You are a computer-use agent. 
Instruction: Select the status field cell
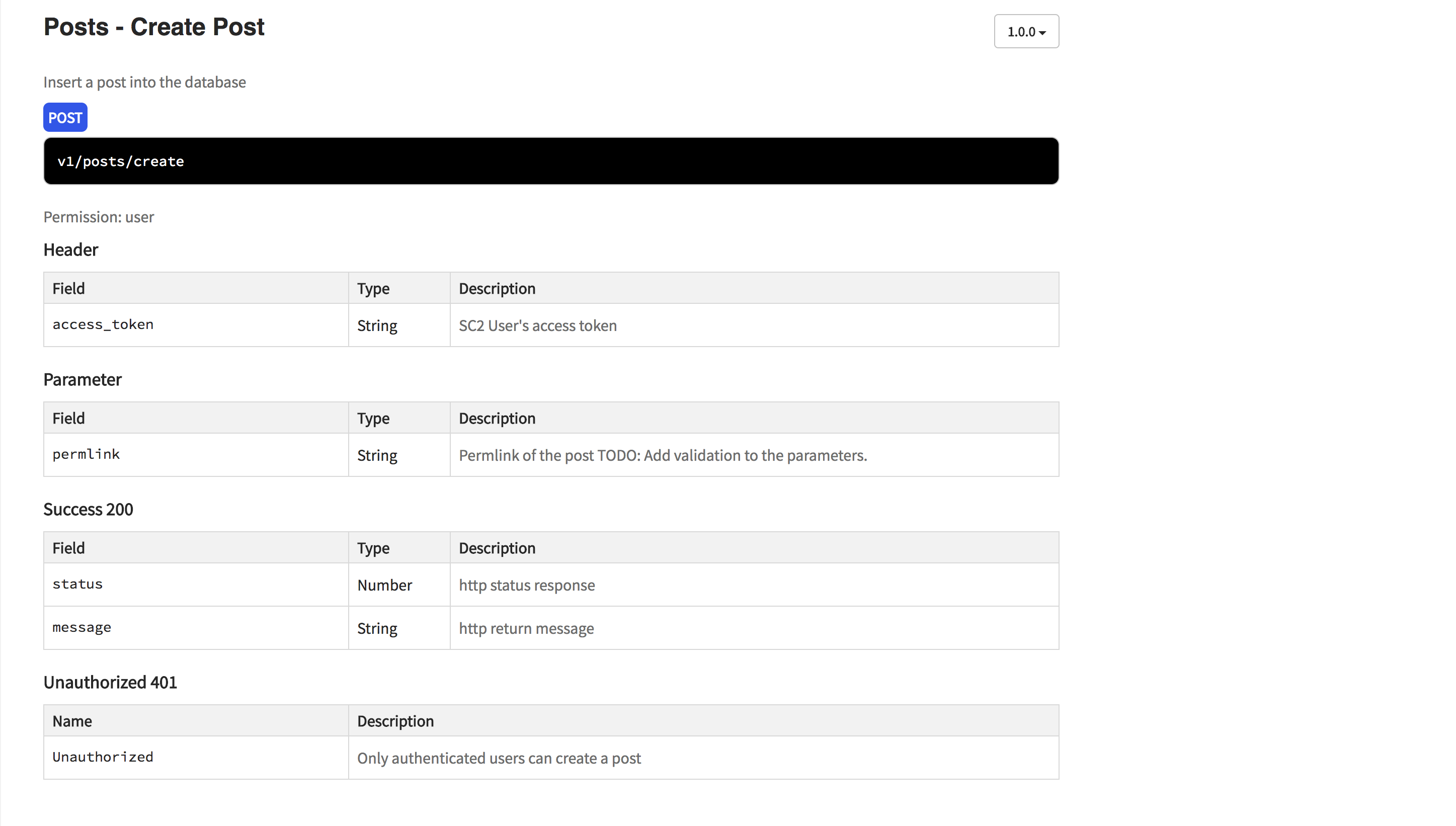tap(196, 585)
